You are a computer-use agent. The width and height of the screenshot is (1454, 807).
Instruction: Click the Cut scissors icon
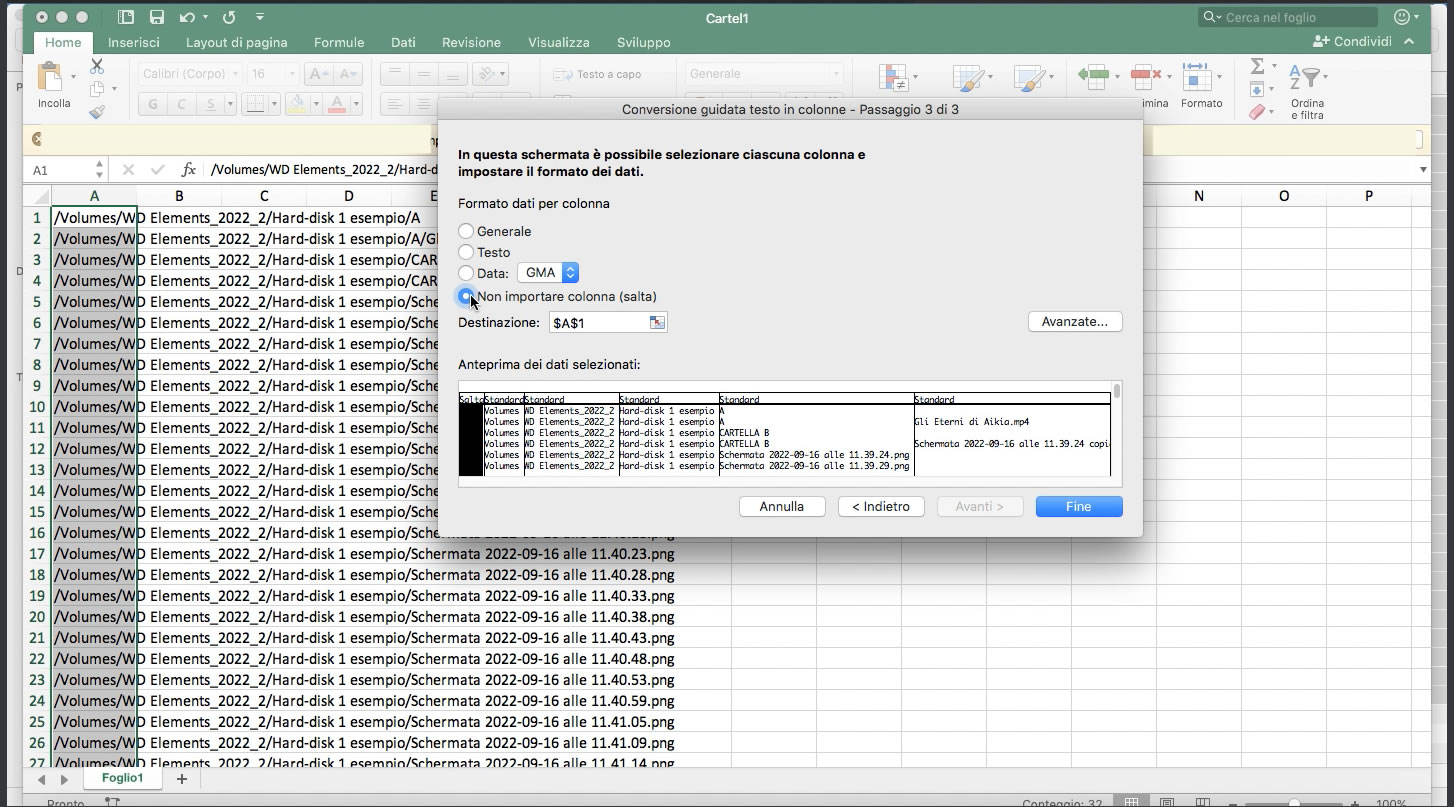click(97, 66)
